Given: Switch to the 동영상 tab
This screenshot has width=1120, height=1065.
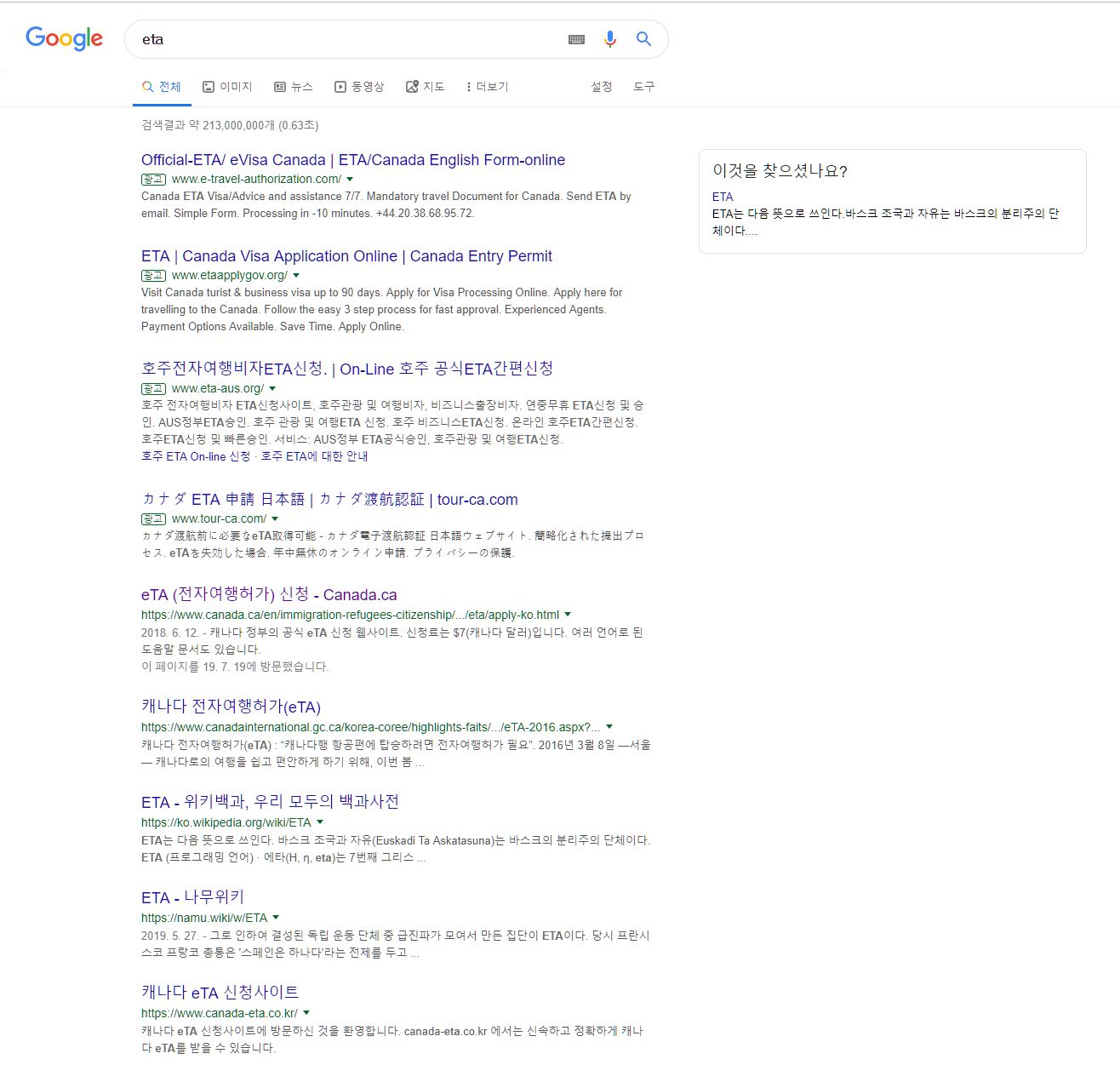Looking at the screenshot, I should pyautogui.click(x=359, y=87).
